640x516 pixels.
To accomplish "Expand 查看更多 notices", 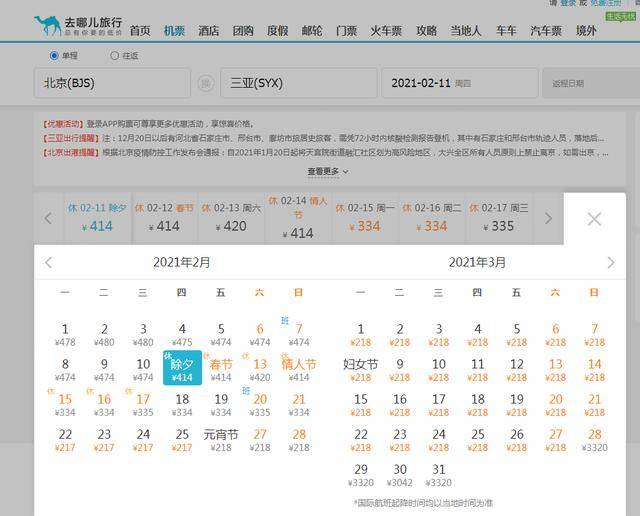I will click(328, 172).
